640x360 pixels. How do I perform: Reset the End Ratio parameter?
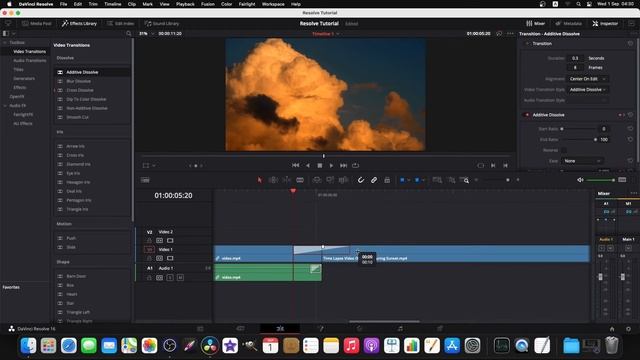coord(630,140)
